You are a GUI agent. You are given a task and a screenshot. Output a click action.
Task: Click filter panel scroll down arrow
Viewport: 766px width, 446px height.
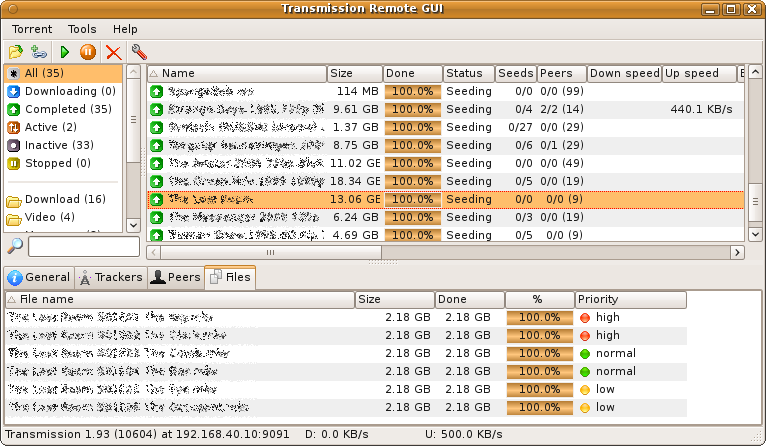pyautogui.click(x=133, y=225)
